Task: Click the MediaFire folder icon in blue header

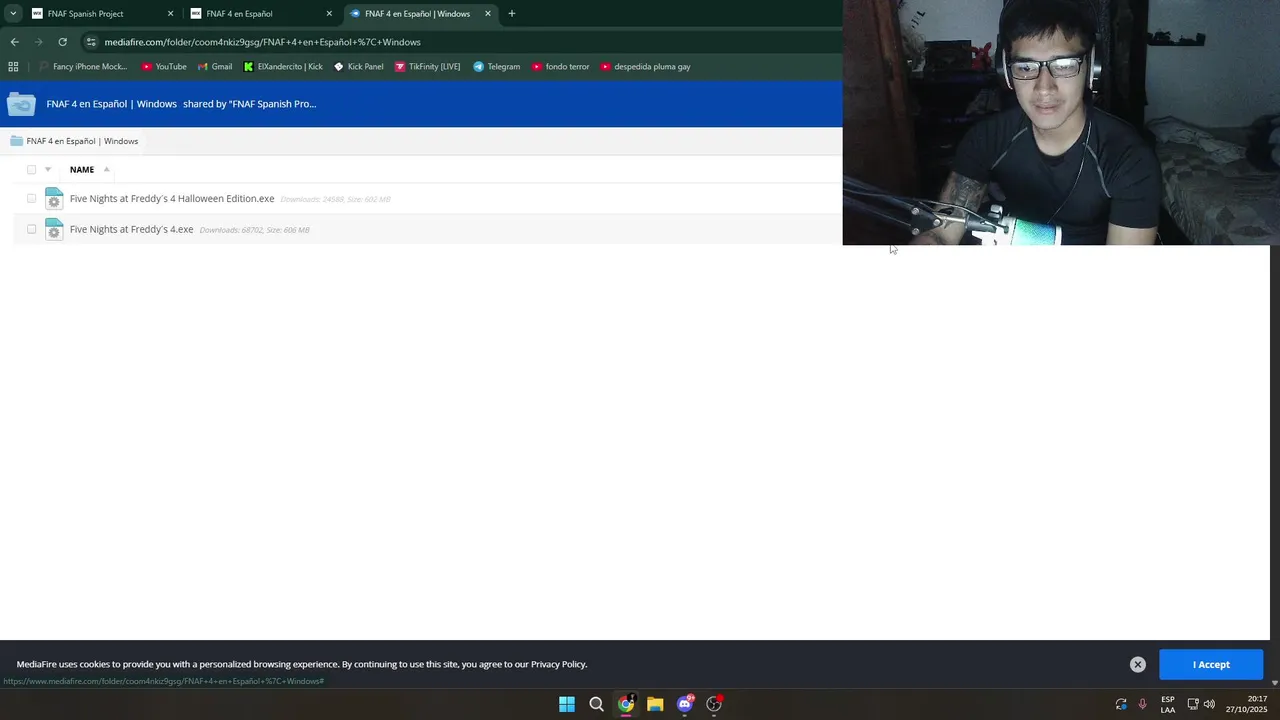Action: (x=21, y=104)
